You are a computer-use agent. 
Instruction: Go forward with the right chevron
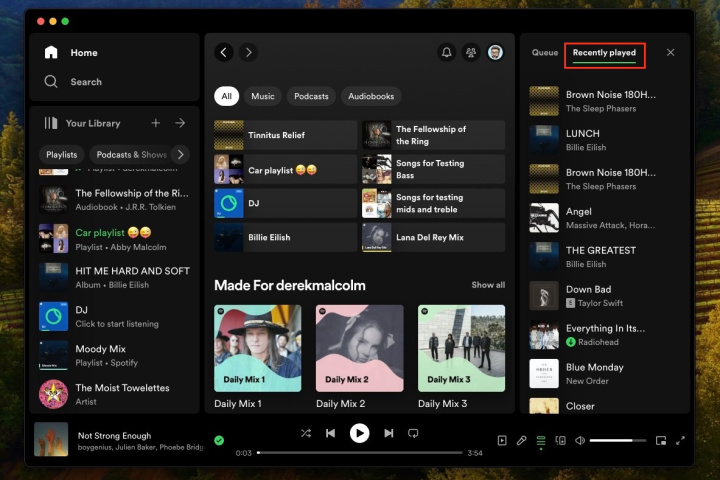click(x=248, y=52)
